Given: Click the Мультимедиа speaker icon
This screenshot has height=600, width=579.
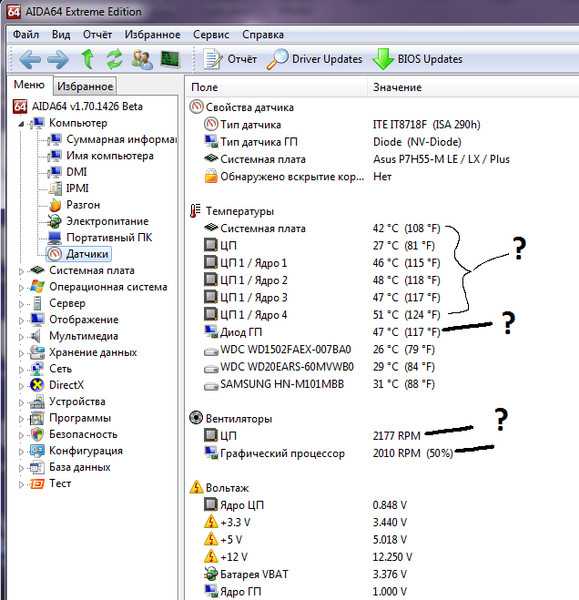Looking at the screenshot, I should coord(36,336).
